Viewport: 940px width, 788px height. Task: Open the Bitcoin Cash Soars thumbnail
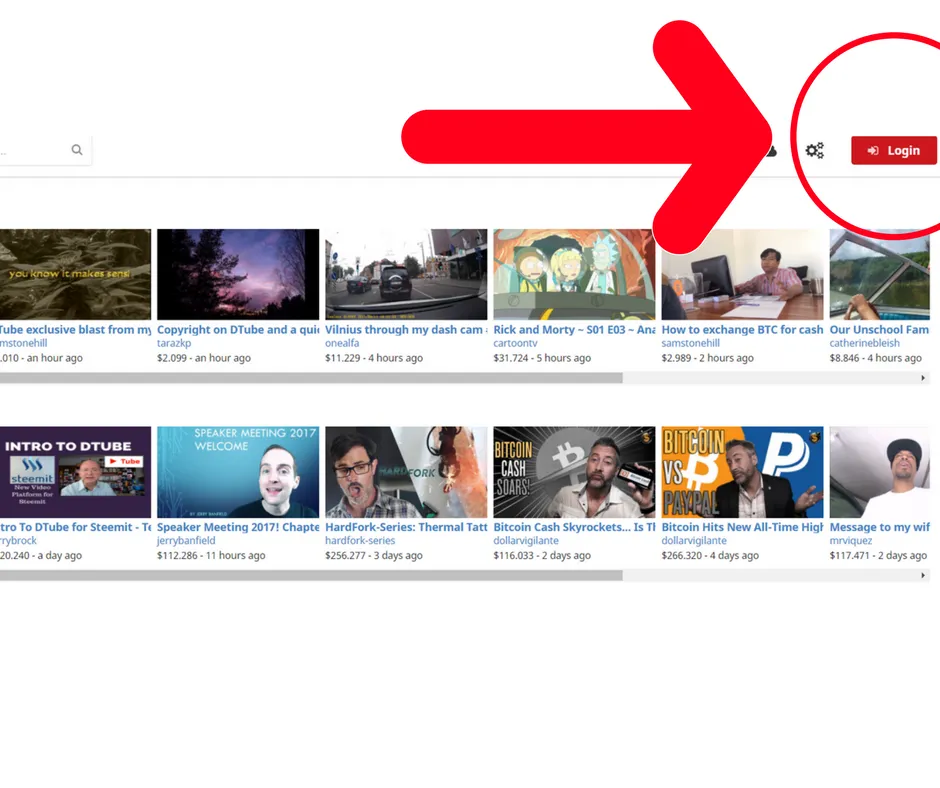574,472
